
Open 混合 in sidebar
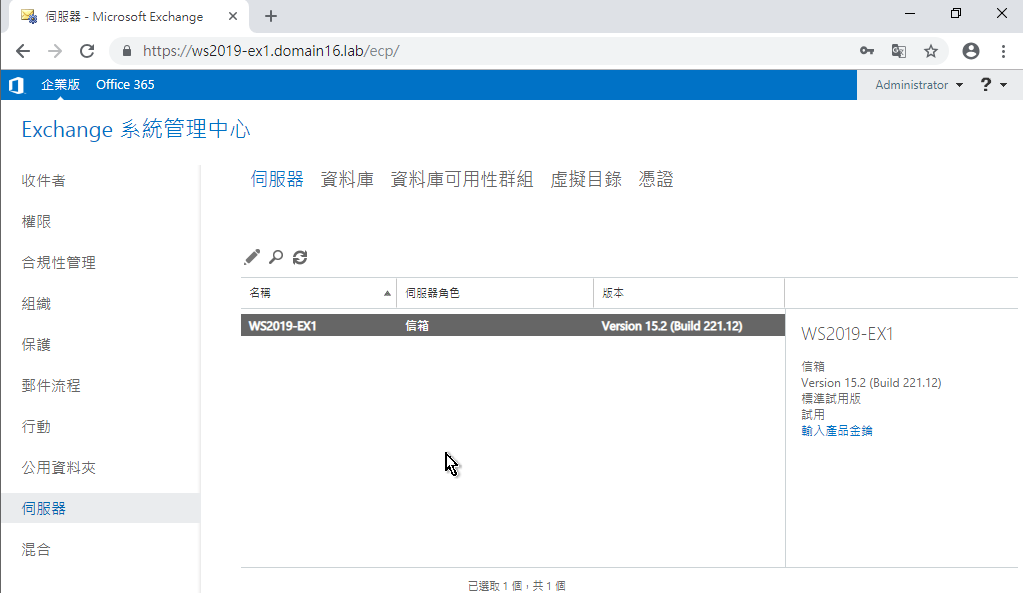pos(36,550)
